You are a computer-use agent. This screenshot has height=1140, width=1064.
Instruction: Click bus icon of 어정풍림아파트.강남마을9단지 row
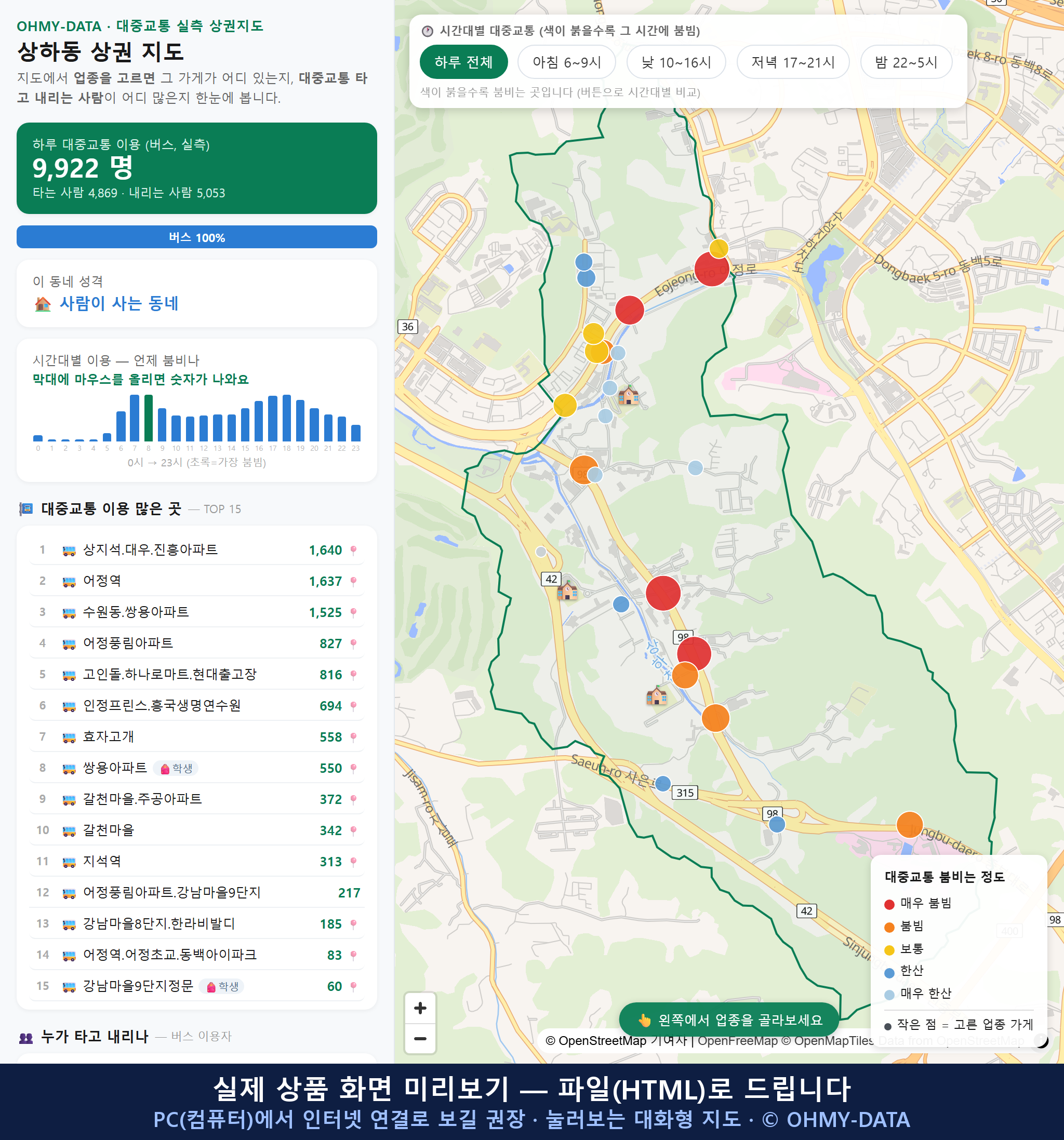click(x=69, y=893)
